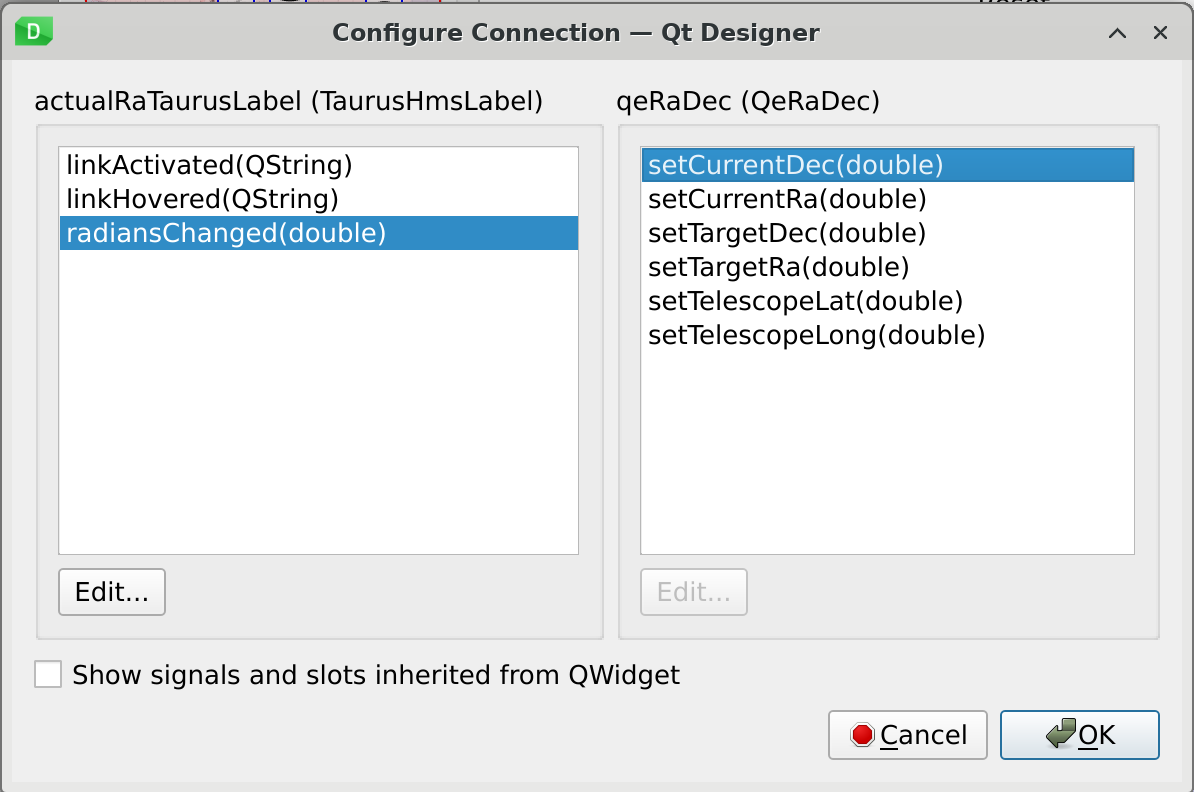
Task: Click inside the empty slot list area
Action: click(887, 450)
